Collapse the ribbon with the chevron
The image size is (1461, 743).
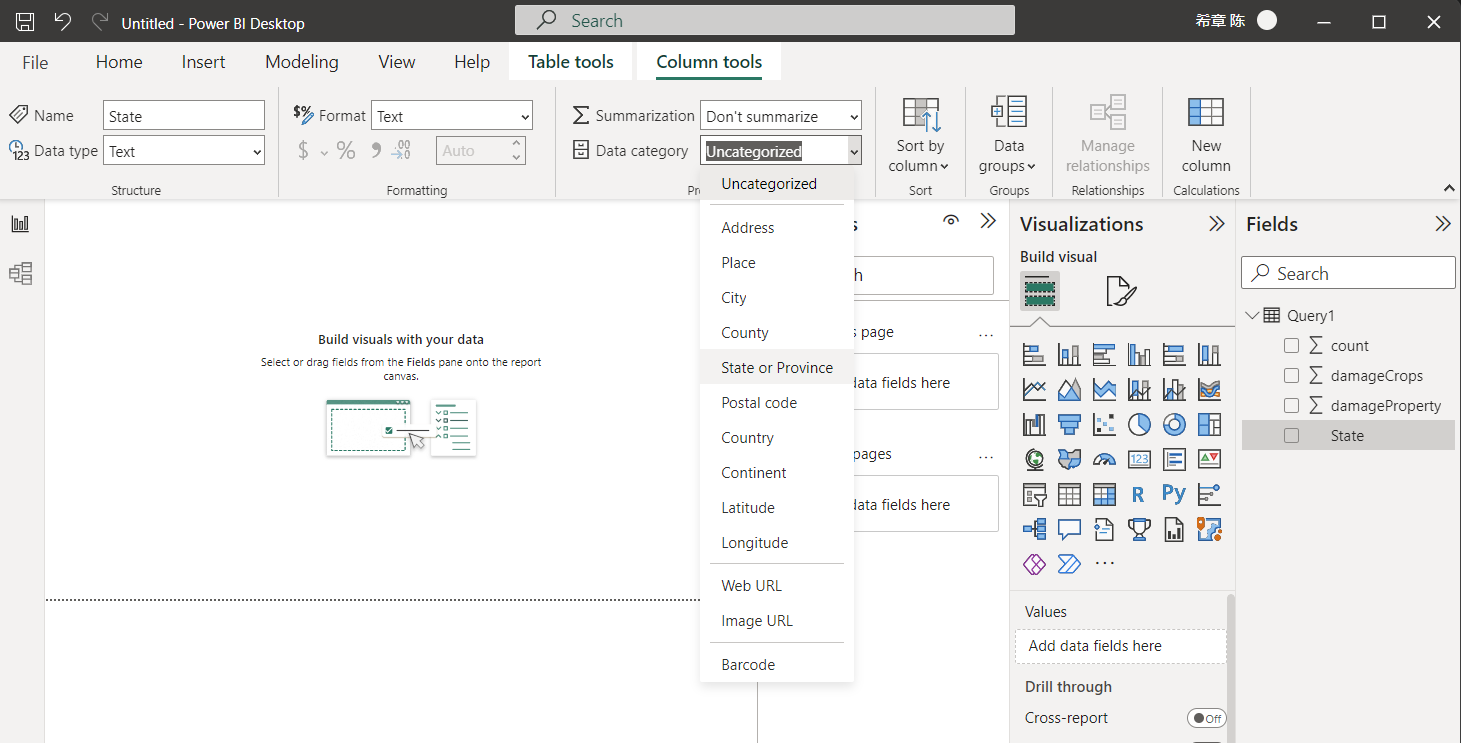1449,188
